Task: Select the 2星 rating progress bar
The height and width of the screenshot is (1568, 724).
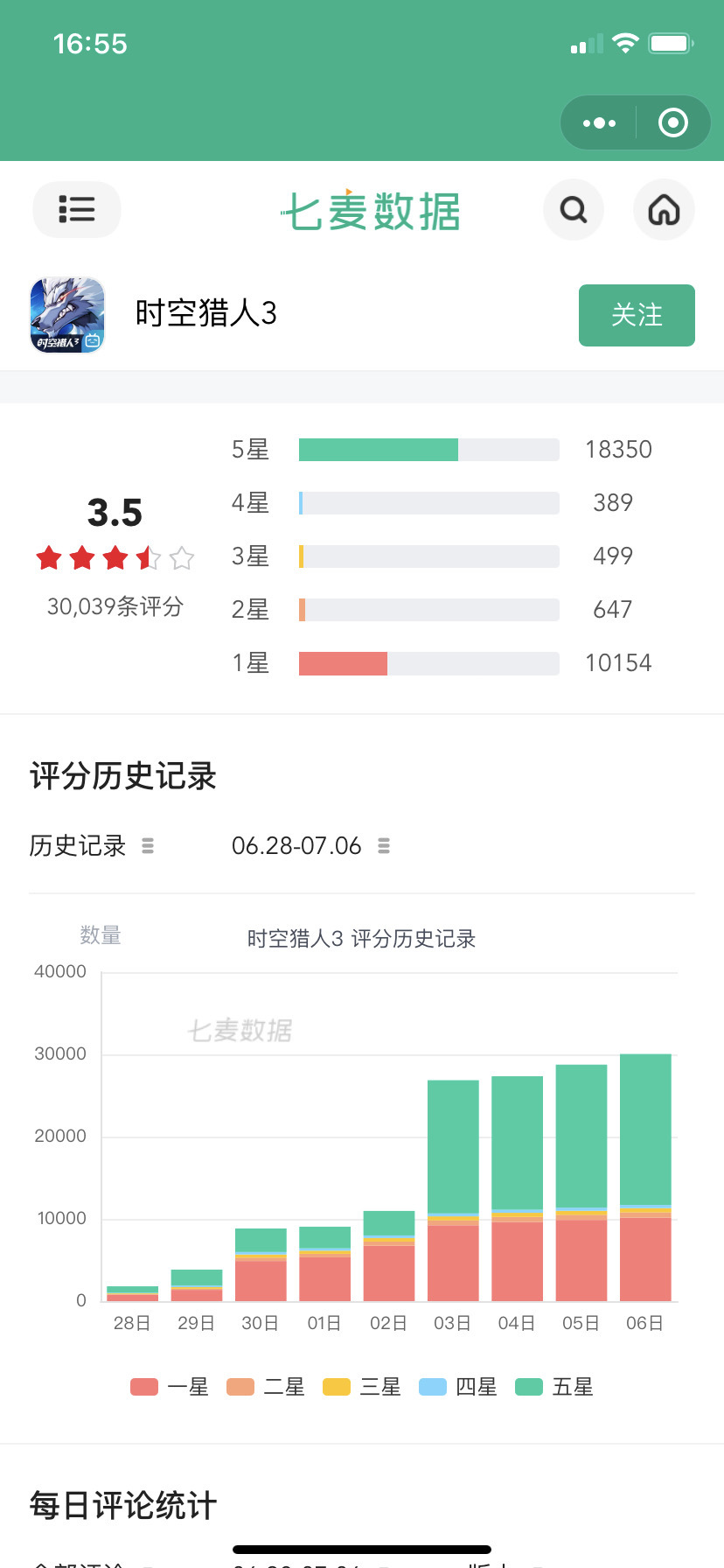Action: pyautogui.click(x=429, y=610)
